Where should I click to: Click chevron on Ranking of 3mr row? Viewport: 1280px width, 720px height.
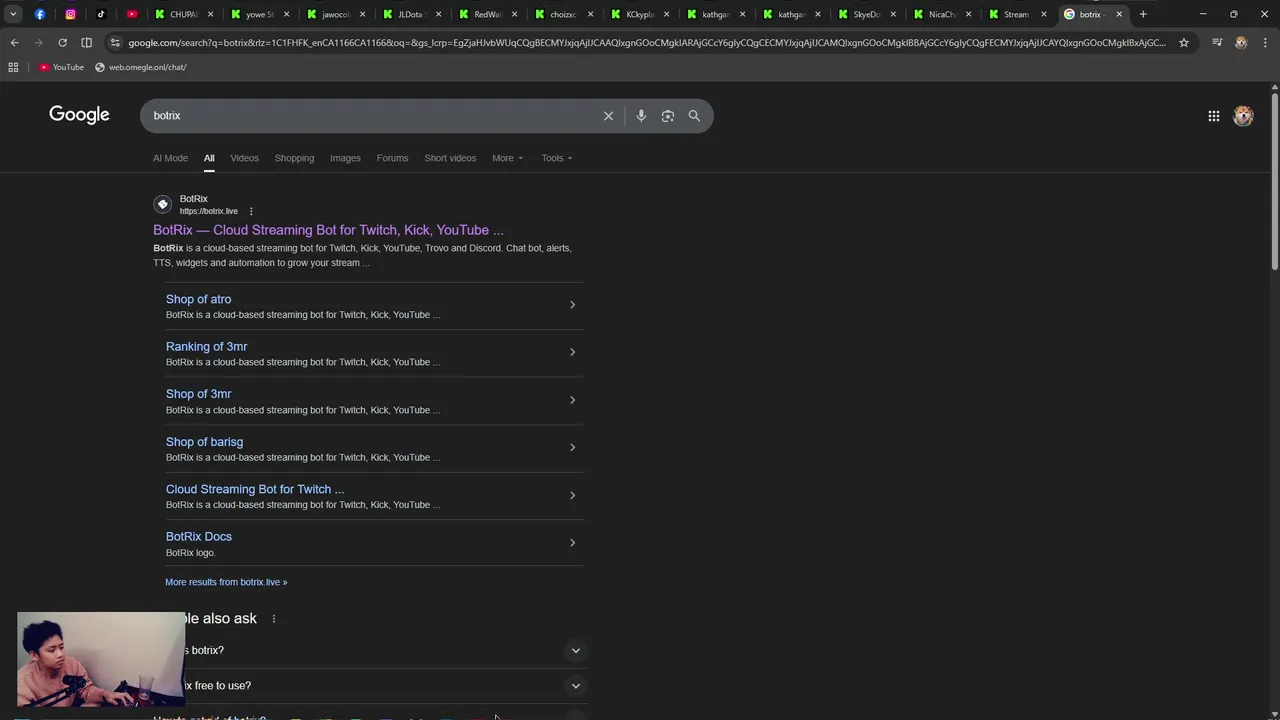[572, 352]
